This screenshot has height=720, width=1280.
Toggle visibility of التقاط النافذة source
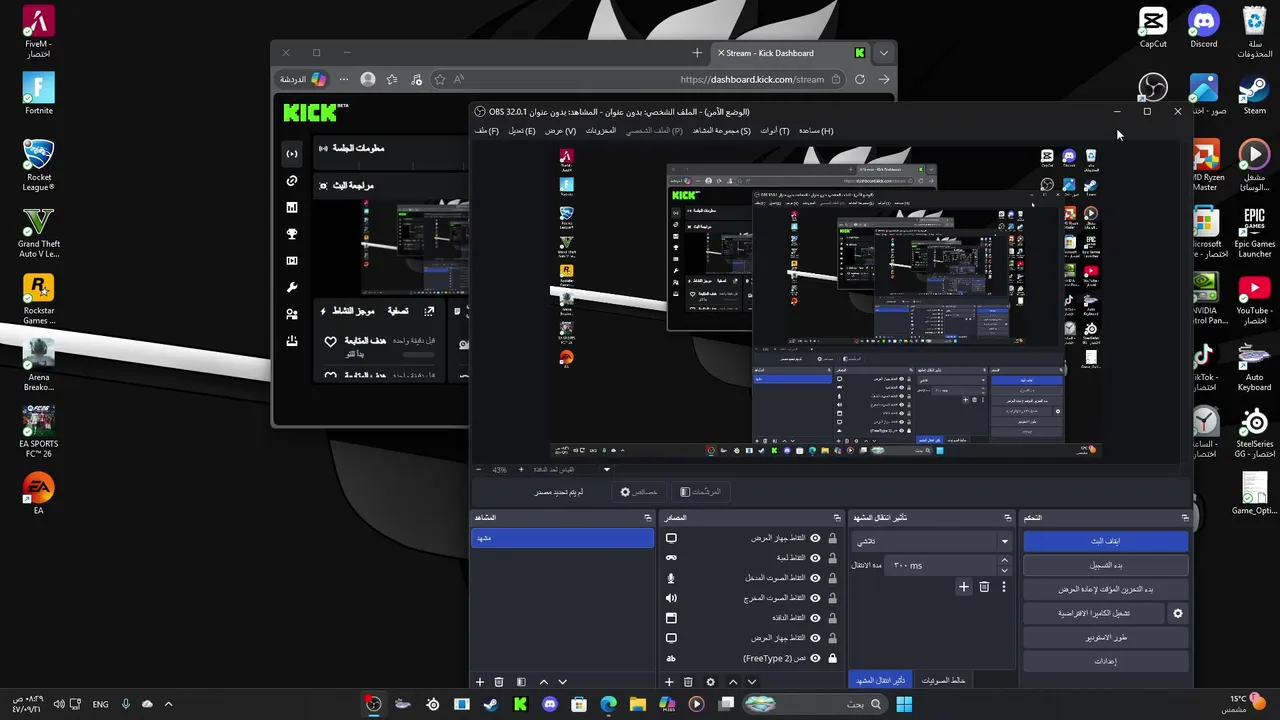(815, 618)
